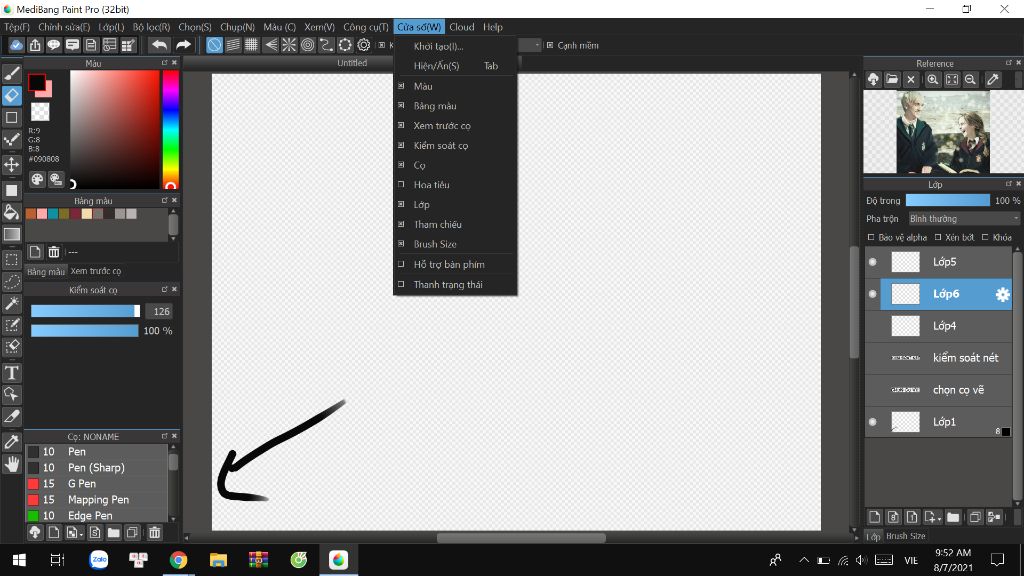Toggle Tham chiếu reference panel in the menu
This screenshot has height=576, width=1024.
pyautogui.click(x=455, y=224)
